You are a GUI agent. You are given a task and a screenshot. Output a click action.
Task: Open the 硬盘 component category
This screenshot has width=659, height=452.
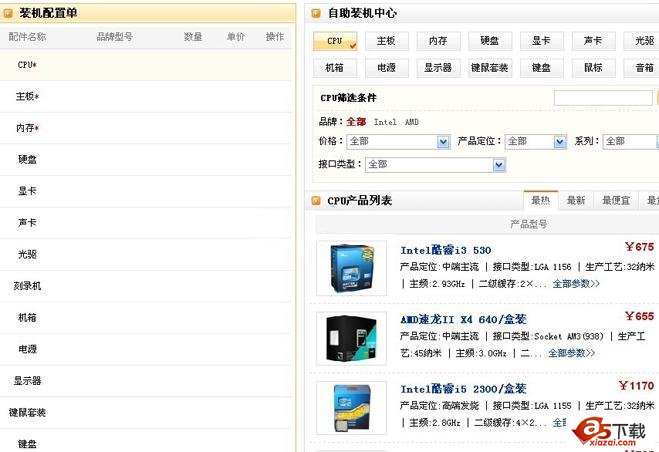tap(490, 41)
